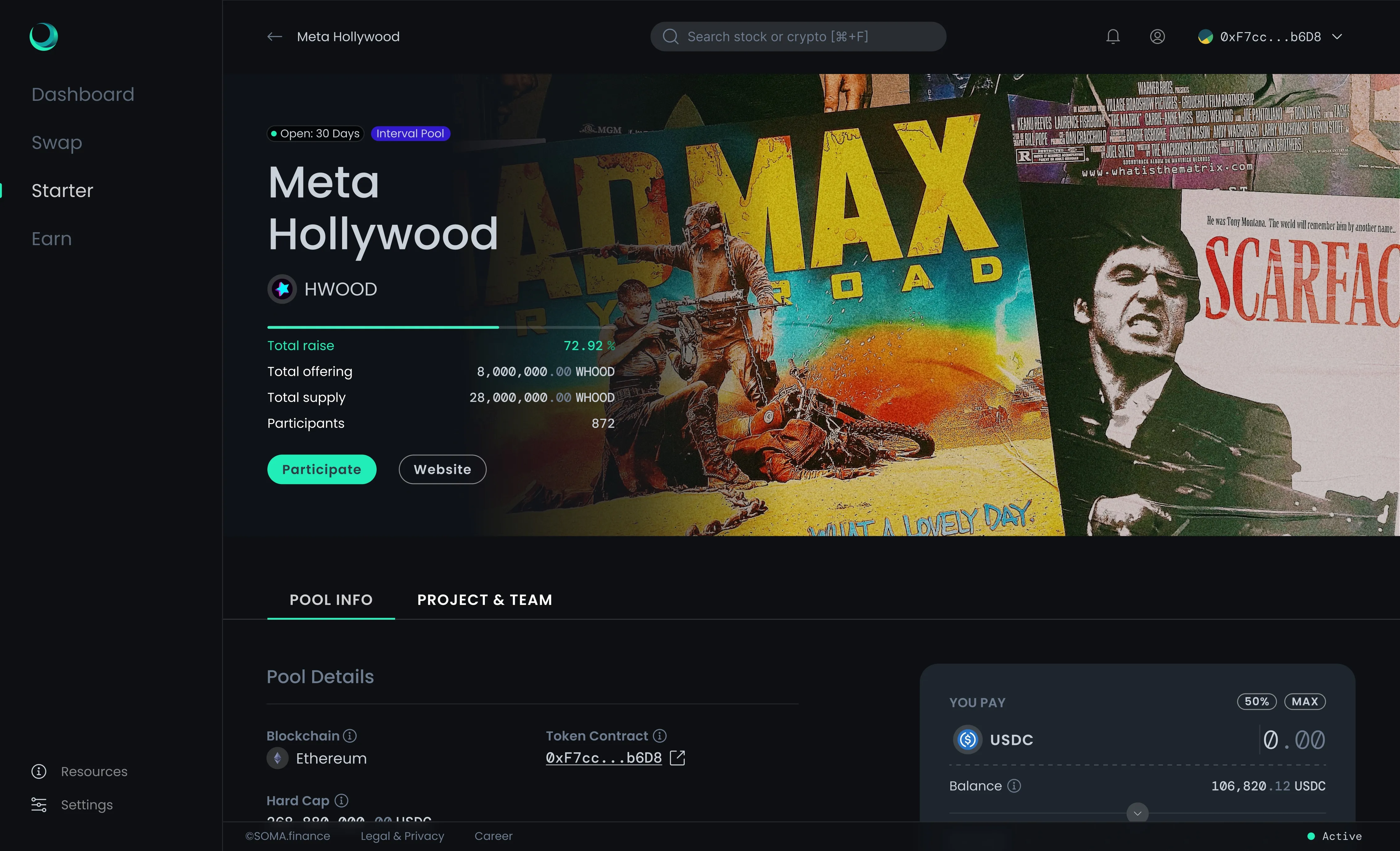1400x851 pixels.
Task: Go back using the left arrow icon
Action: point(275,37)
